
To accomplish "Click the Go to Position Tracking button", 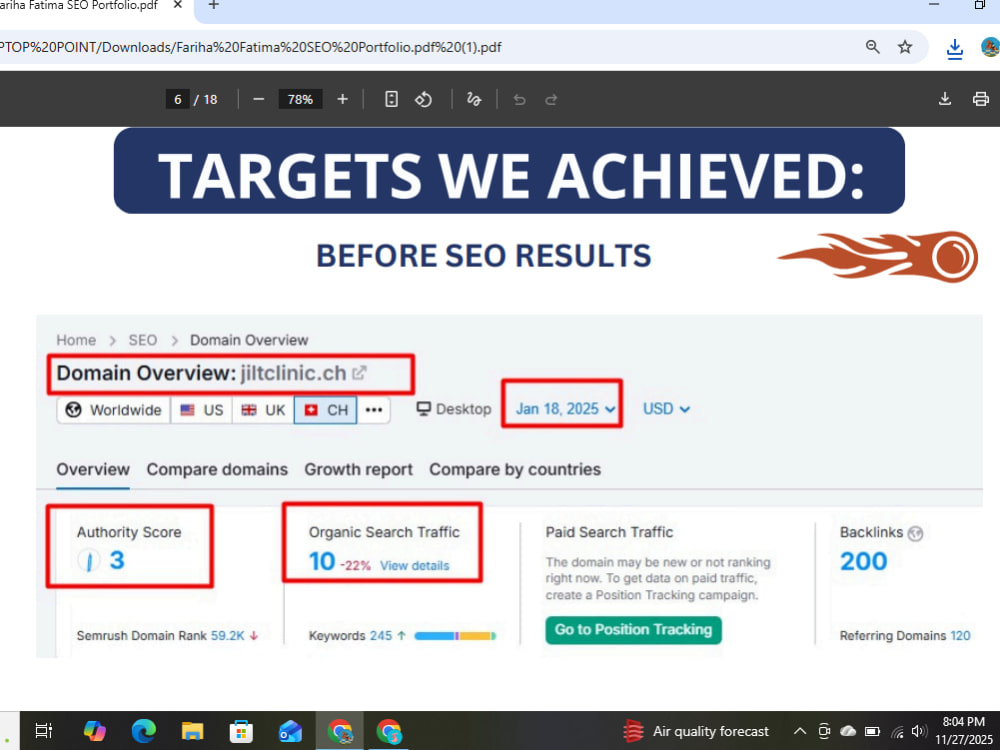I will 633,630.
